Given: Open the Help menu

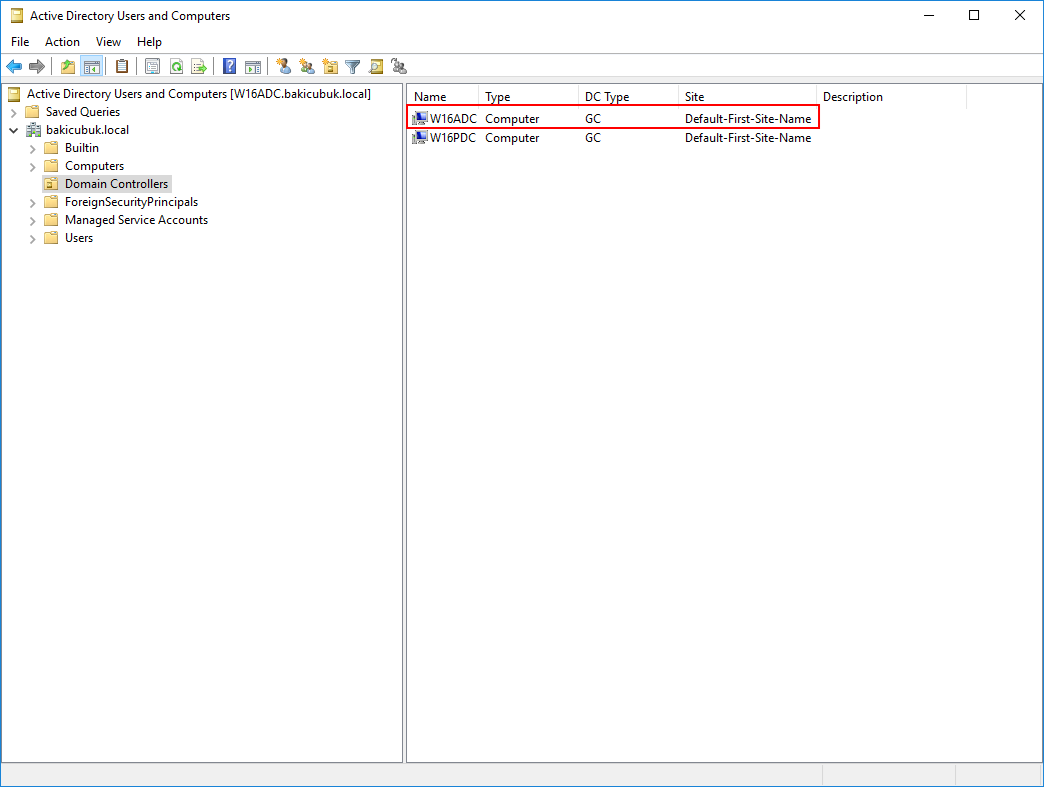Looking at the screenshot, I should point(149,41).
